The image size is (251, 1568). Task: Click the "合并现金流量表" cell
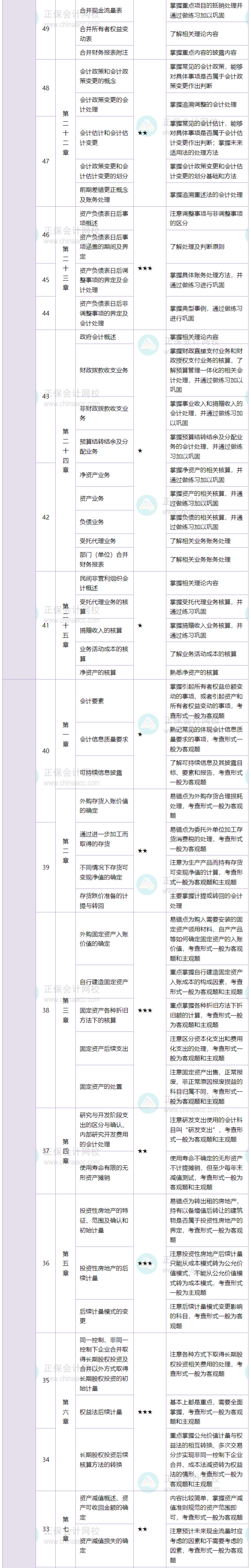point(105,10)
